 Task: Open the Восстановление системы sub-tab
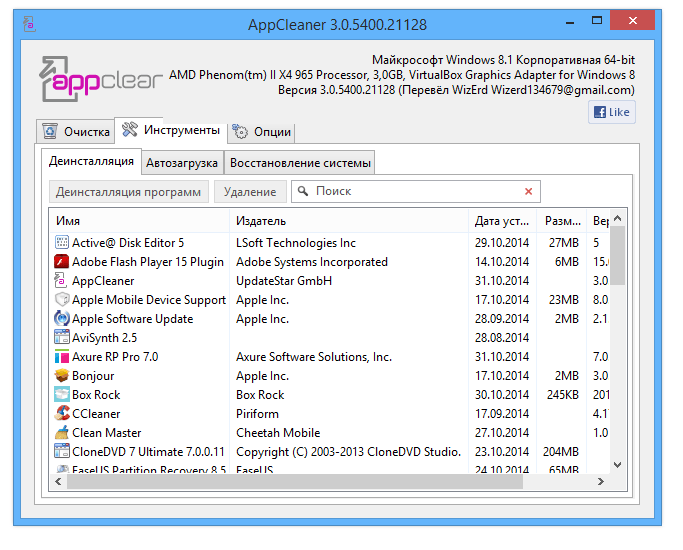[x=300, y=163]
